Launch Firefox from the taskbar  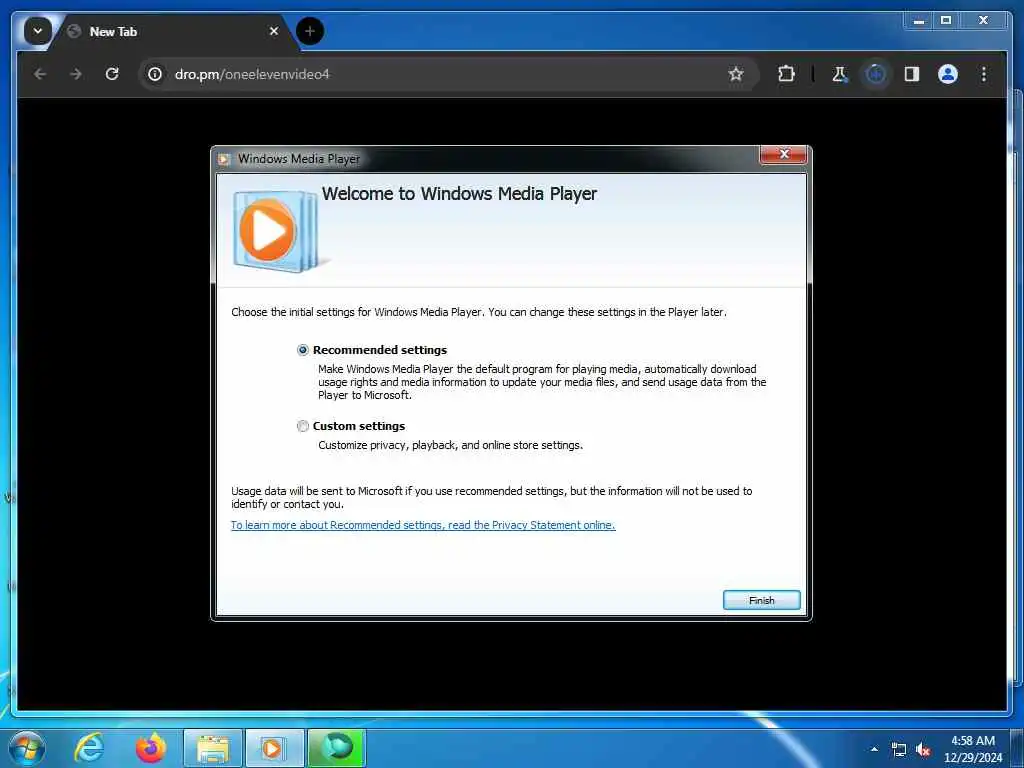[x=150, y=748]
